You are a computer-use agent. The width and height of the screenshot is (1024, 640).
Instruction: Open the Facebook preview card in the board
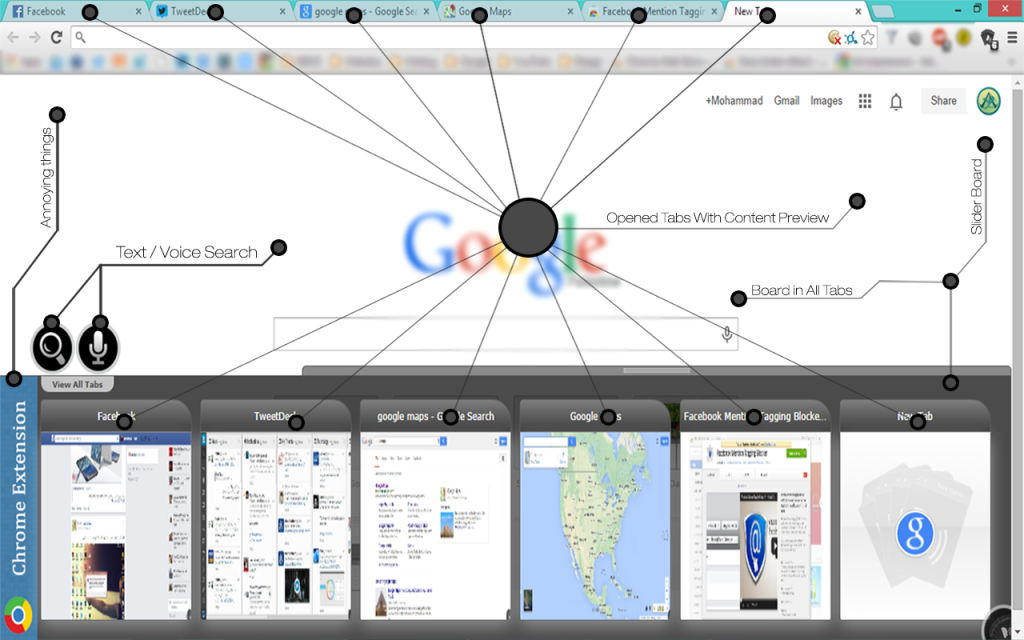point(116,509)
